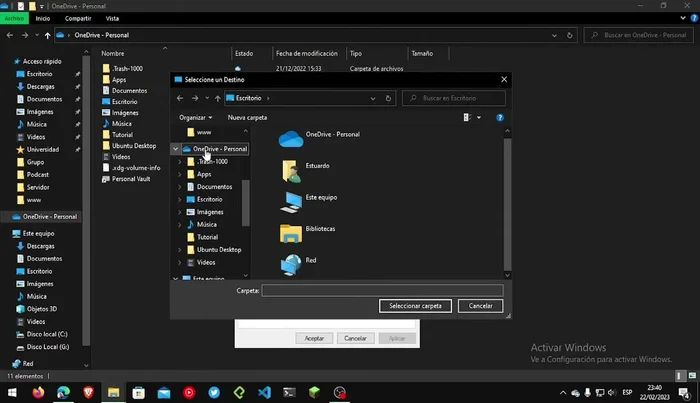Open terminal from the taskbar
This screenshot has width=700, height=403.
(289, 393)
